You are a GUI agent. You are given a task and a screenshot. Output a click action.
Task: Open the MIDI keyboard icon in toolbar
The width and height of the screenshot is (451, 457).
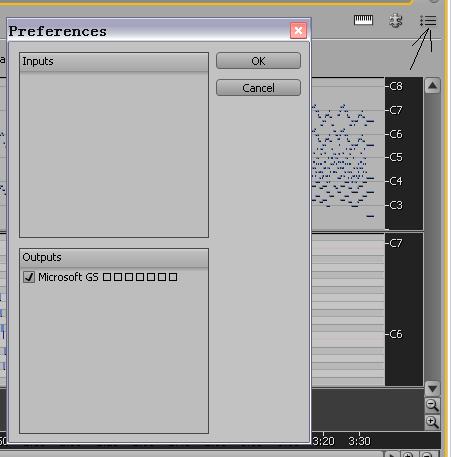click(x=363, y=20)
